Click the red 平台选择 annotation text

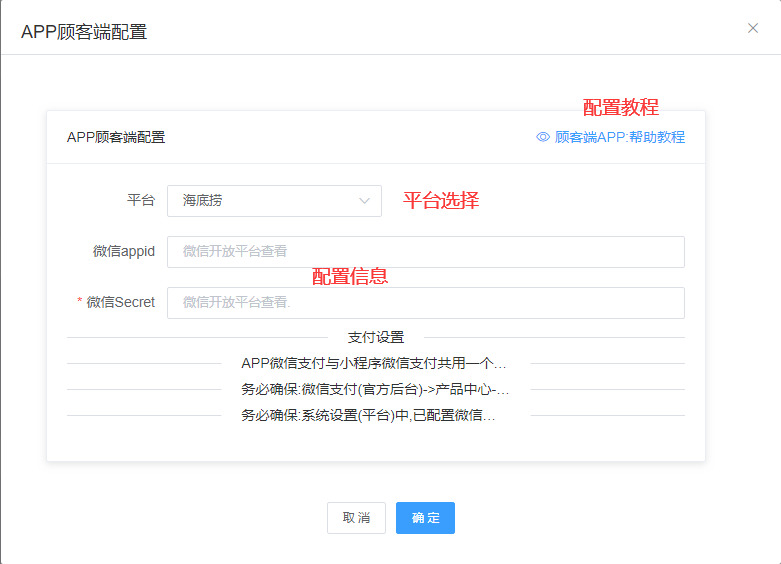[x=441, y=200]
